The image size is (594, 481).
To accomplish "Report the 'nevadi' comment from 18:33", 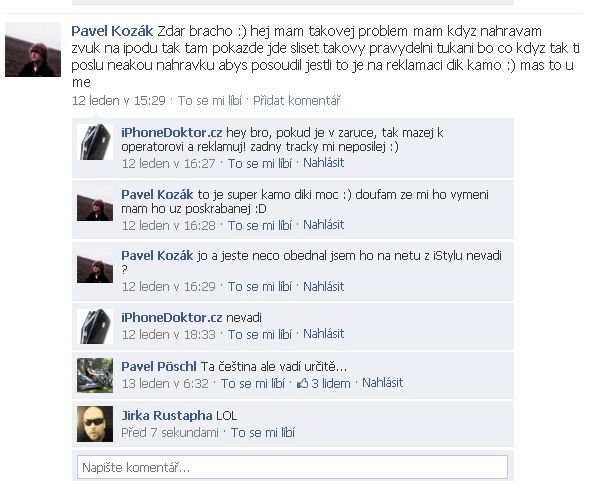I will [x=324, y=334].
